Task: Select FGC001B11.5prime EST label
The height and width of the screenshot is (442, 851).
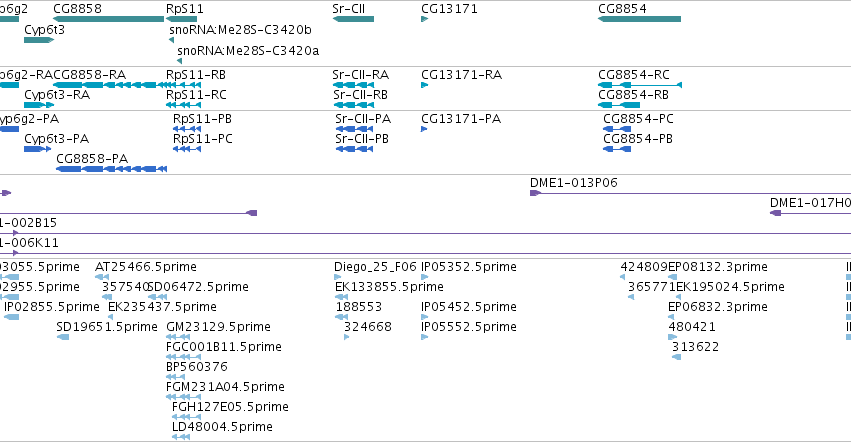Action: point(224,346)
